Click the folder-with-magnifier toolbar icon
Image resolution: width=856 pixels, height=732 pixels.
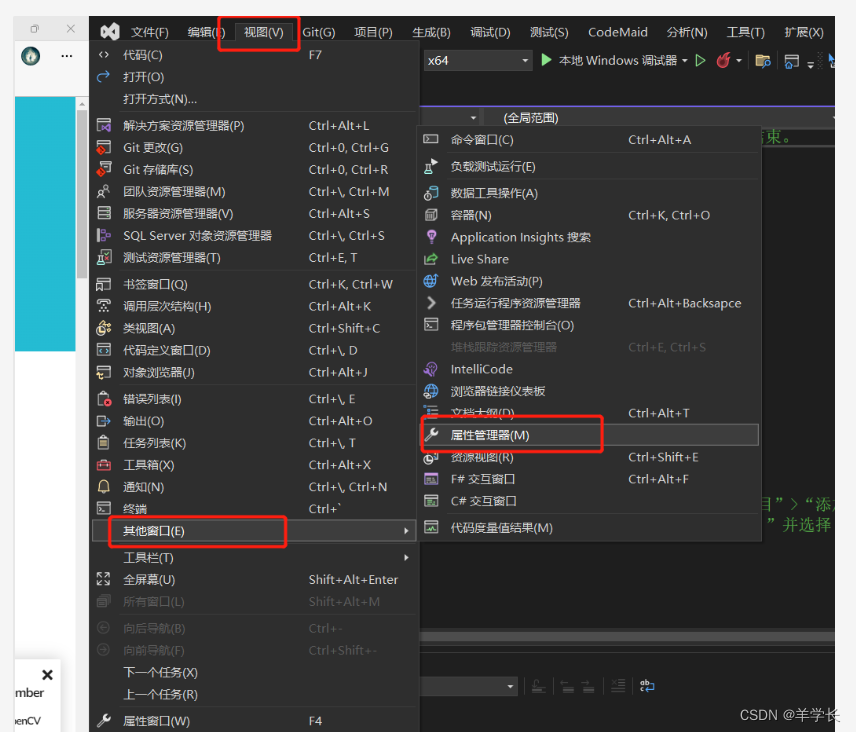click(763, 61)
